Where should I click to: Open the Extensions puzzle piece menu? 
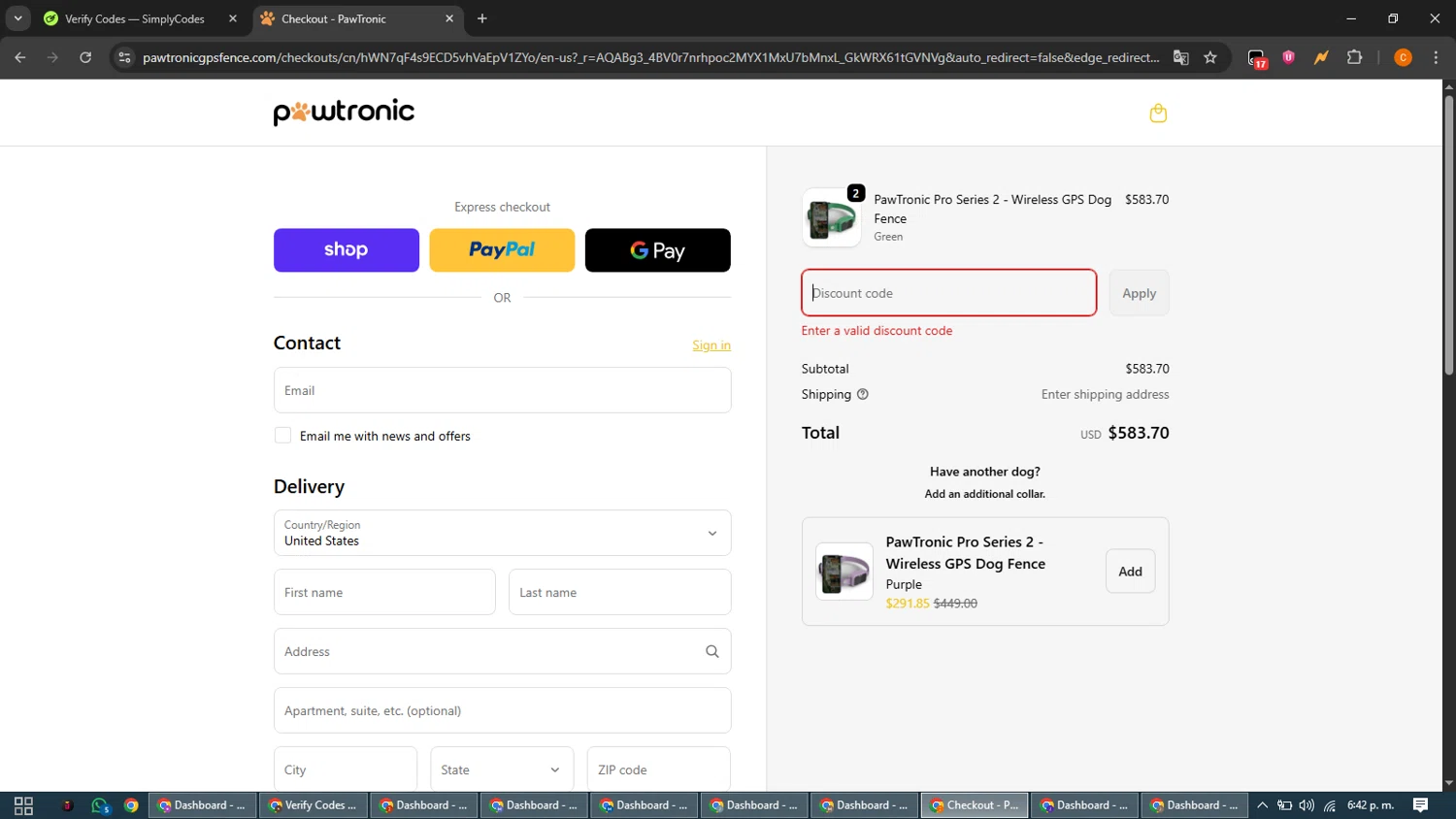point(1355,57)
